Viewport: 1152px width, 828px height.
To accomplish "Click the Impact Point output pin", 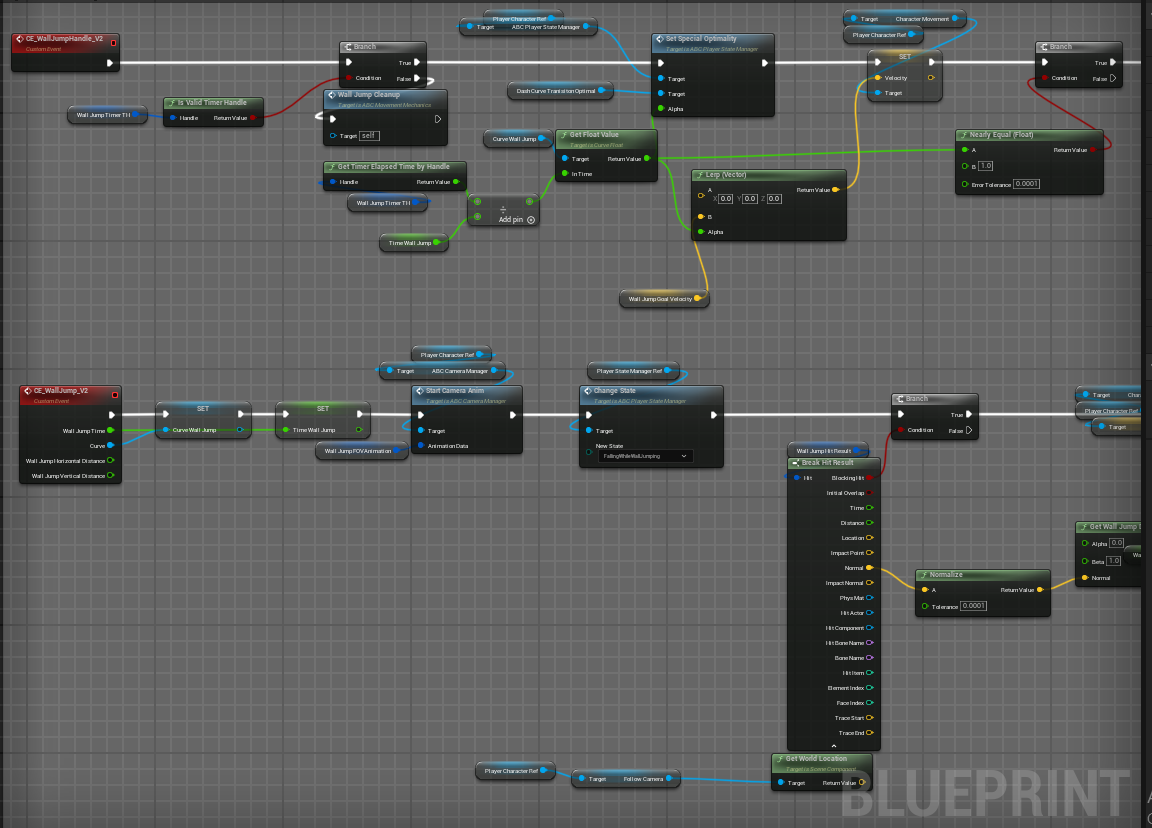I will [869, 553].
